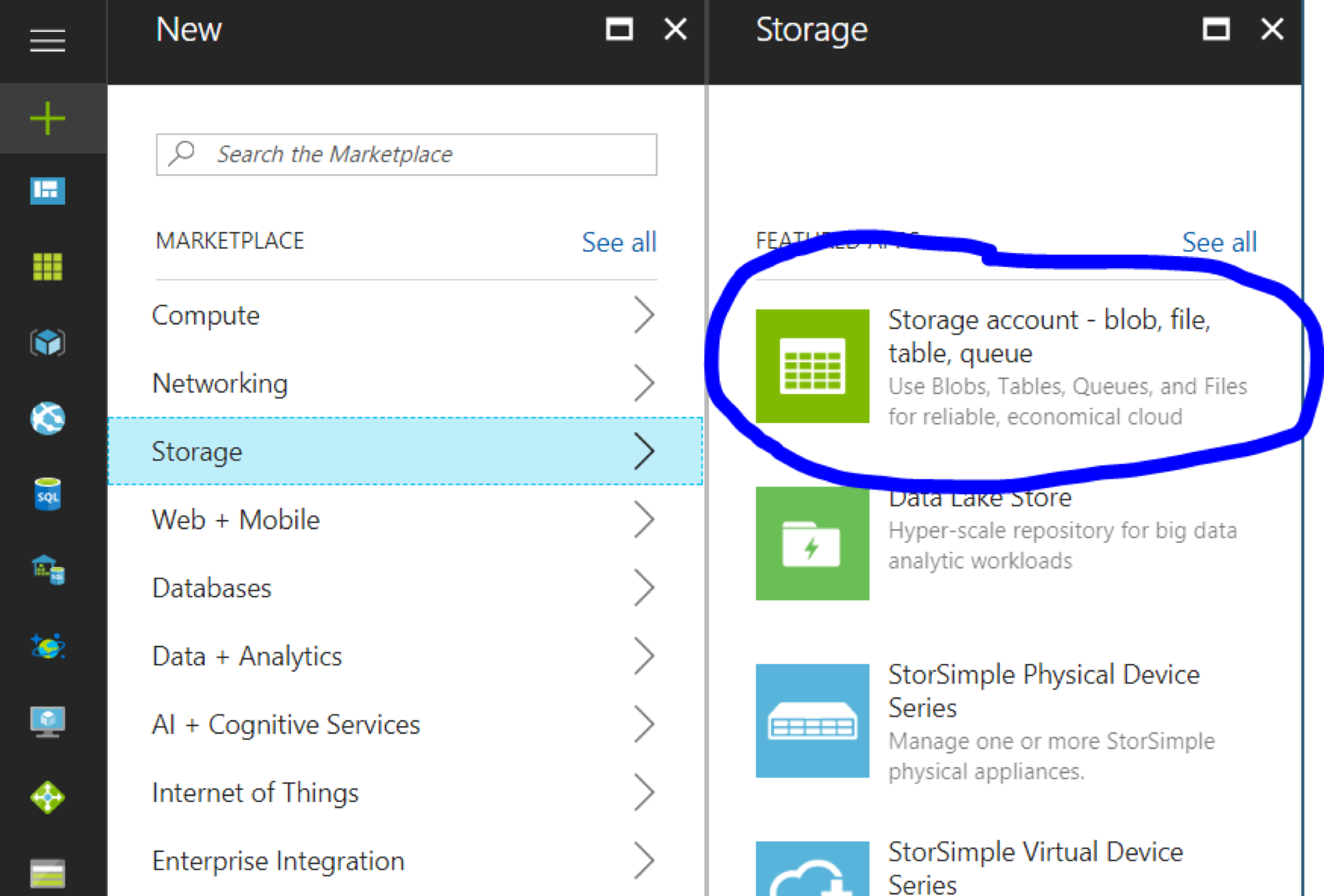
Task: Click the Data Lake Store folder icon
Action: pos(812,543)
